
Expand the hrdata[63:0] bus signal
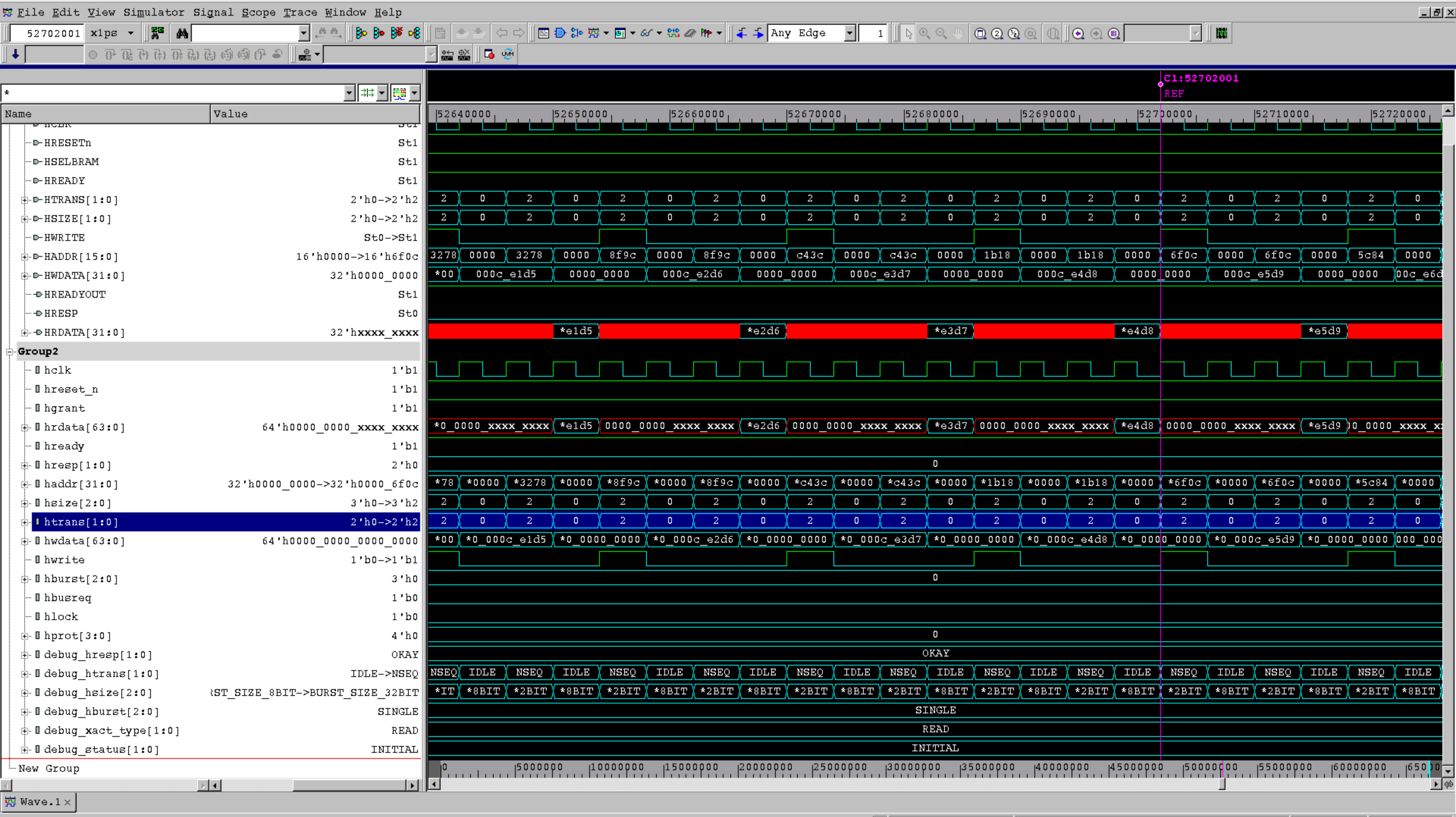pos(24,427)
